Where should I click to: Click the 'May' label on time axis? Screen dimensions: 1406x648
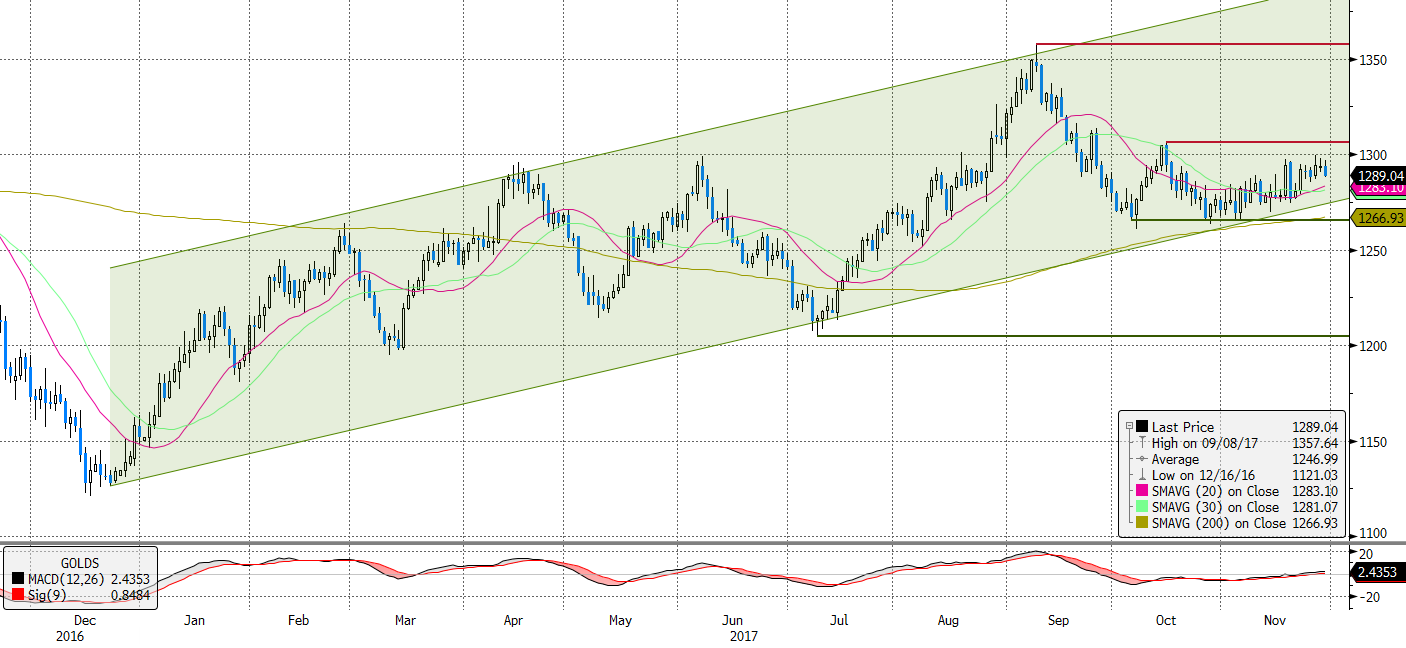click(620, 620)
